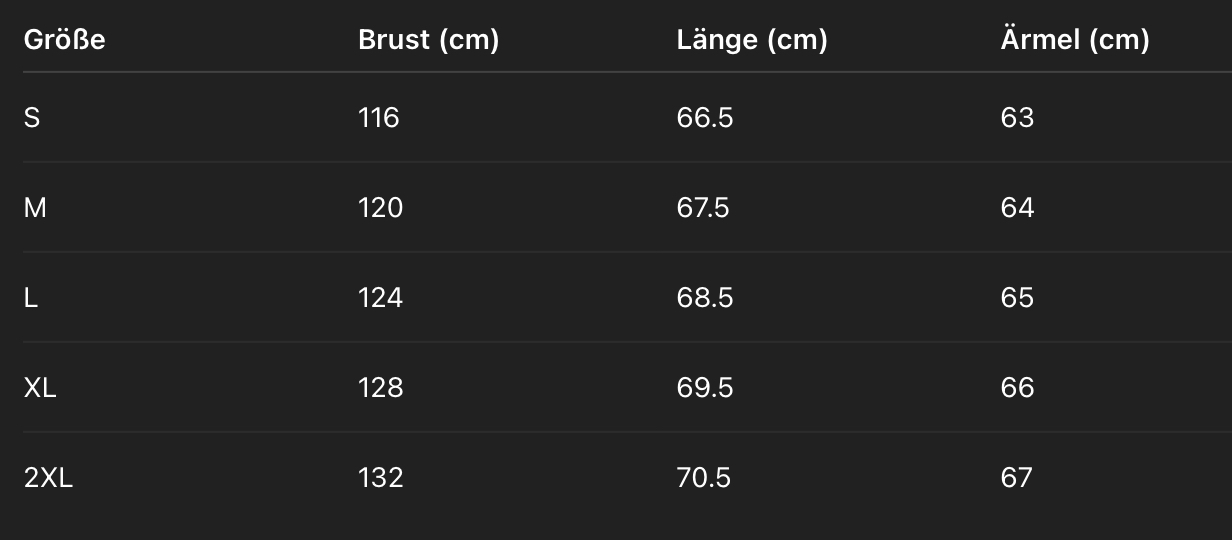Screen dimensions: 1232x540
Task: Click the Größe column header
Action: (x=65, y=40)
